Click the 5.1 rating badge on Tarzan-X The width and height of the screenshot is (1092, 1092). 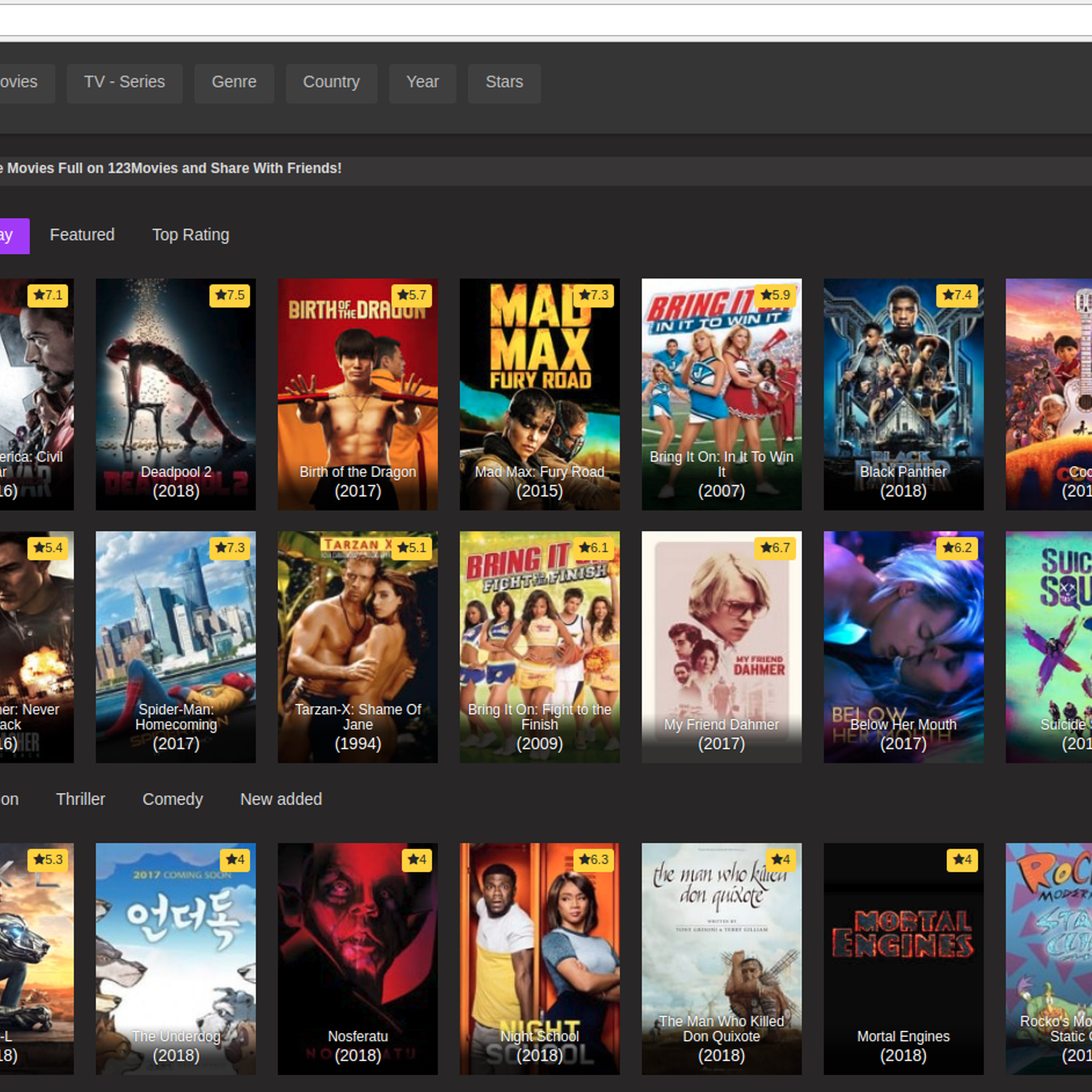click(x=412, y=548)
